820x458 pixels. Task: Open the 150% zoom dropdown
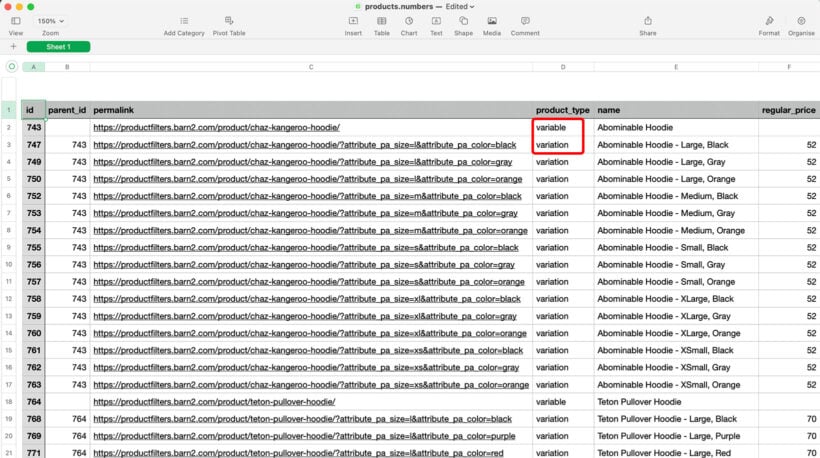click(50, 21)
